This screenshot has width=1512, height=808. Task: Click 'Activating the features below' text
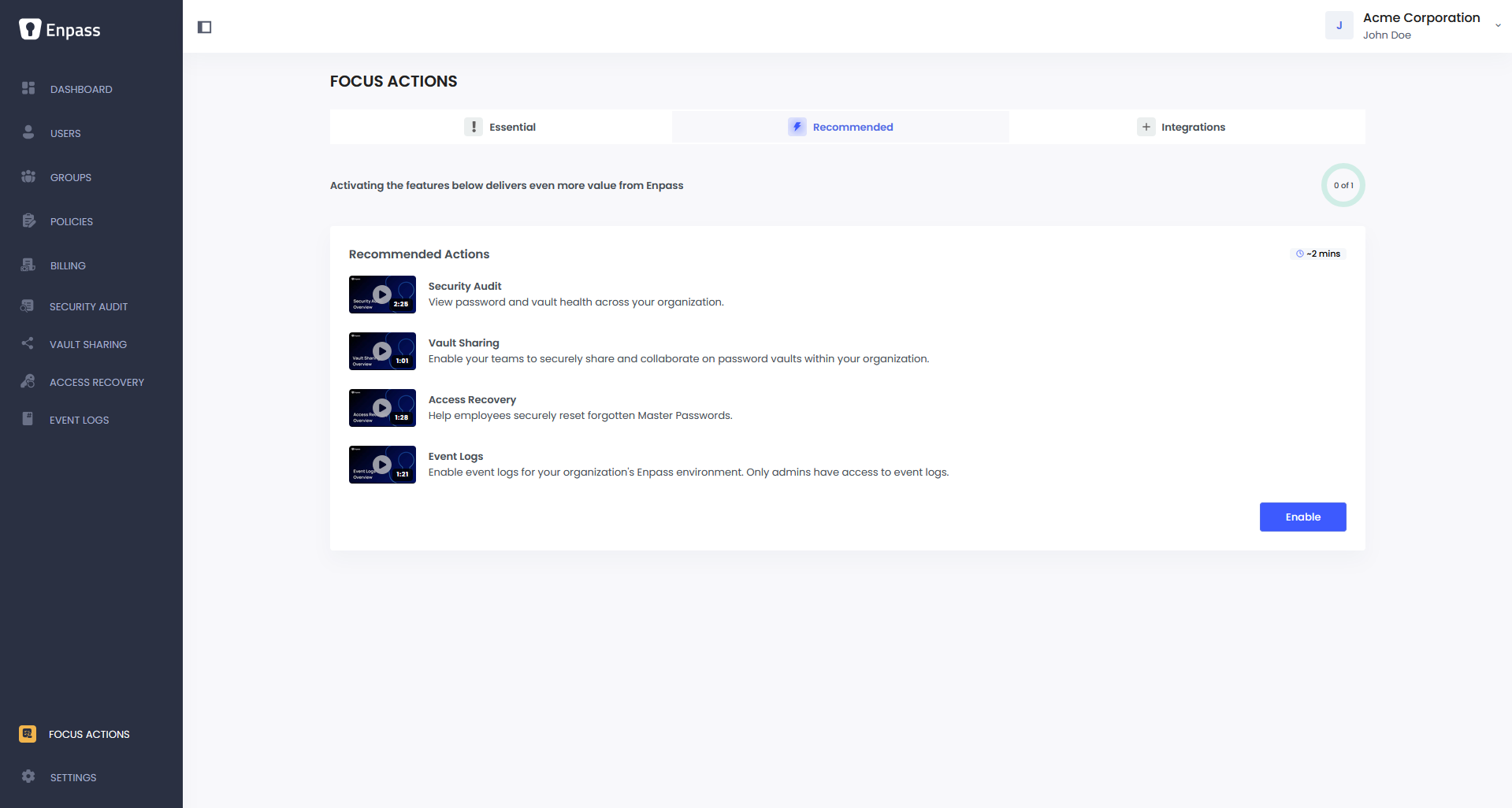(507, 185)
